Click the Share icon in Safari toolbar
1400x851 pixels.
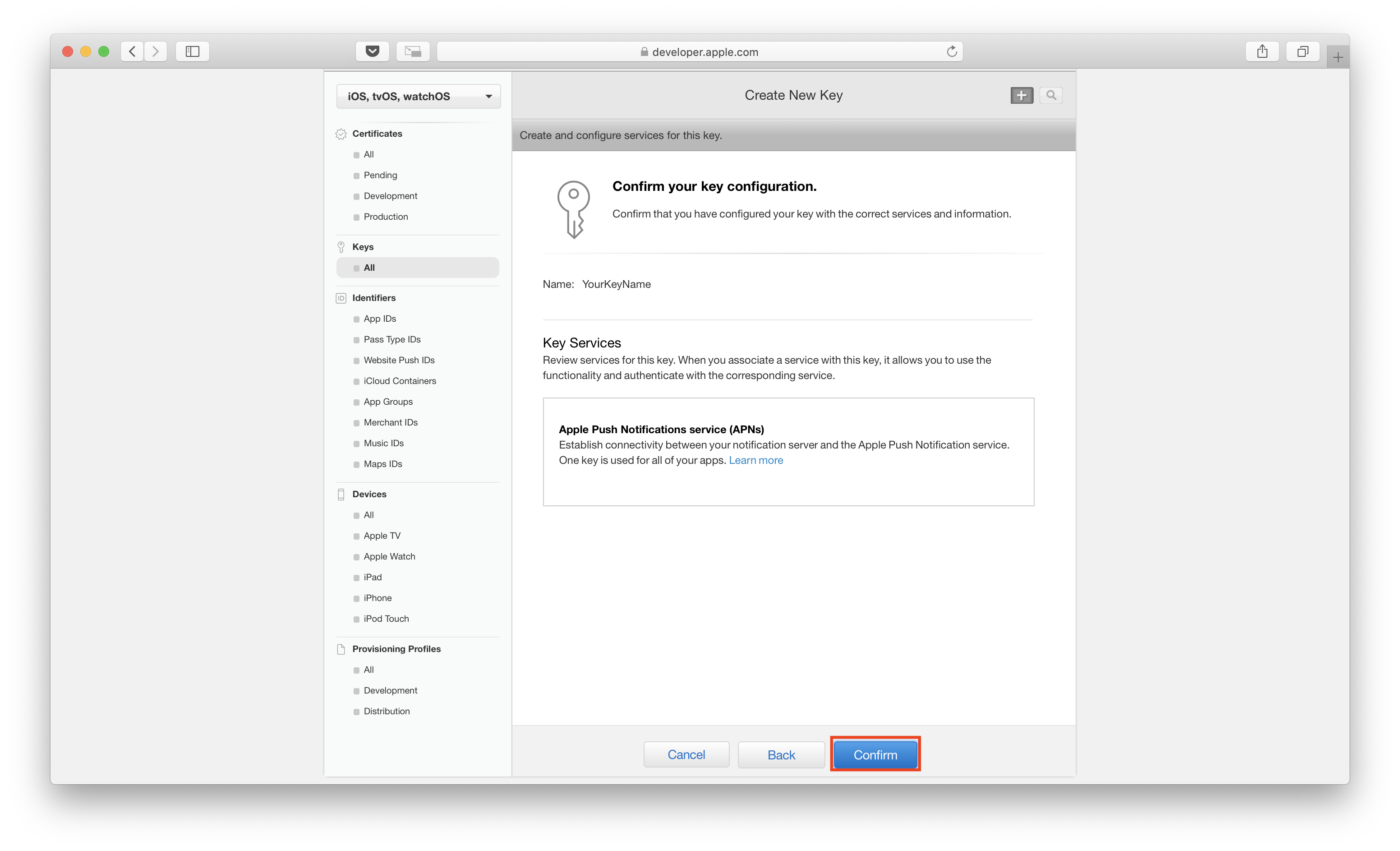(x=1262, y=52)
